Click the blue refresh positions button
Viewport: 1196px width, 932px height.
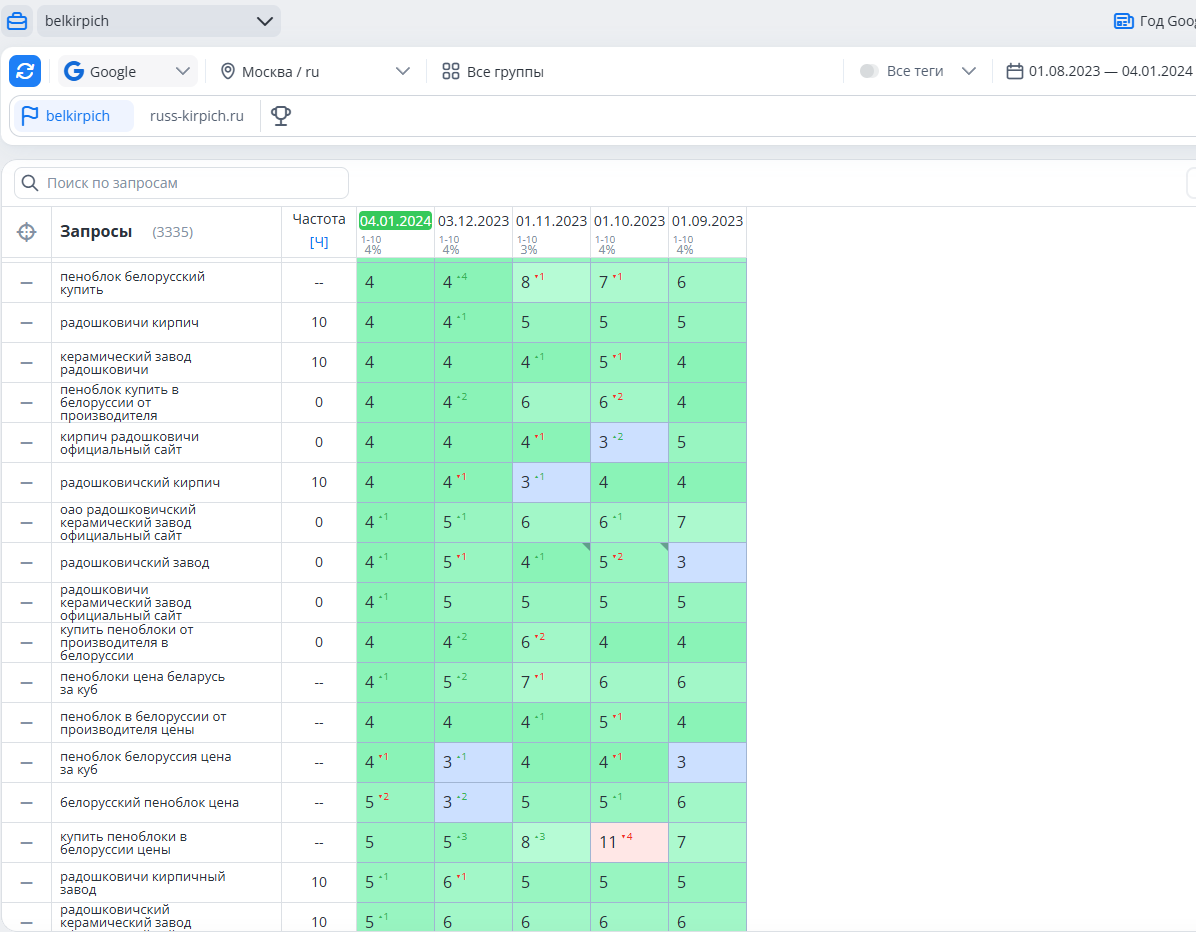click(x=25, y=71)
